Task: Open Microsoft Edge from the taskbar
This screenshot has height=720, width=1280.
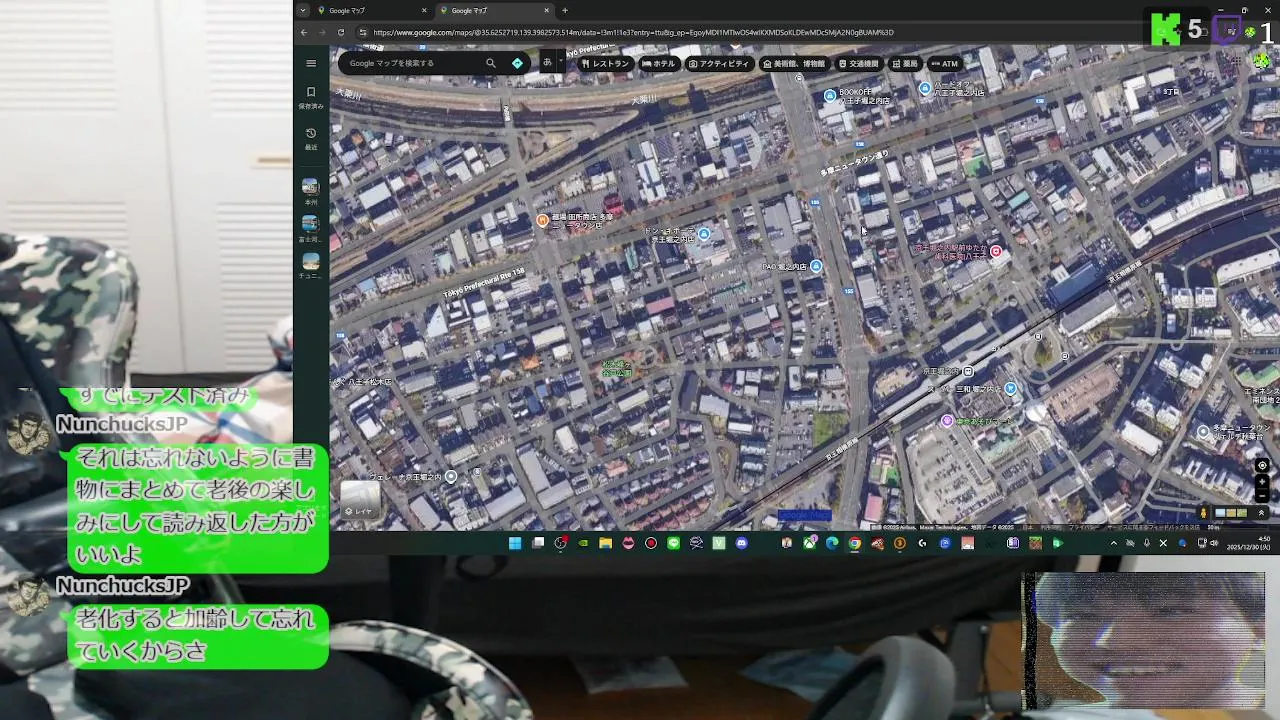Action: 832,543
